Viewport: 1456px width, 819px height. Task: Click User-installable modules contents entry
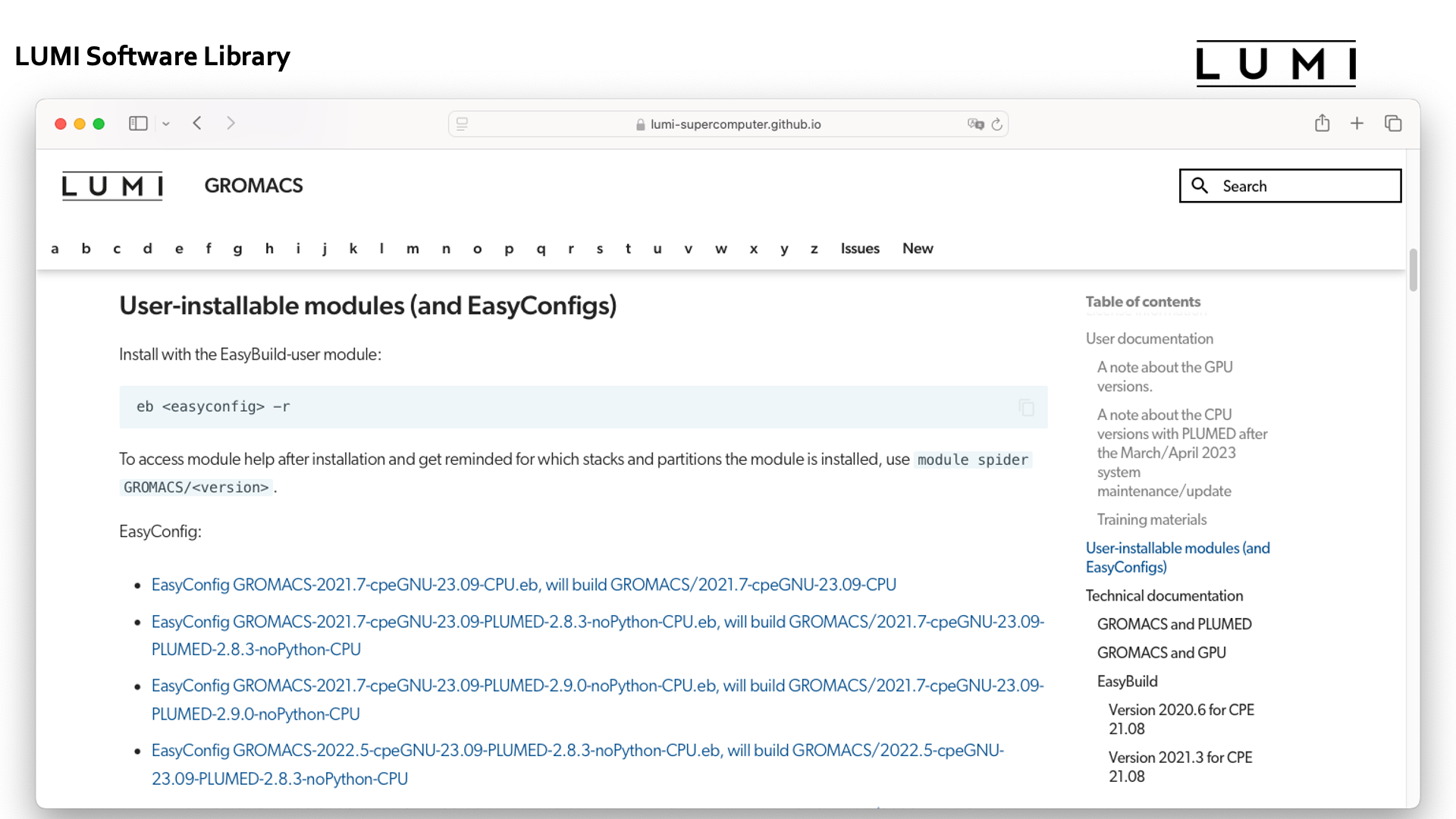pos(1178,557)
